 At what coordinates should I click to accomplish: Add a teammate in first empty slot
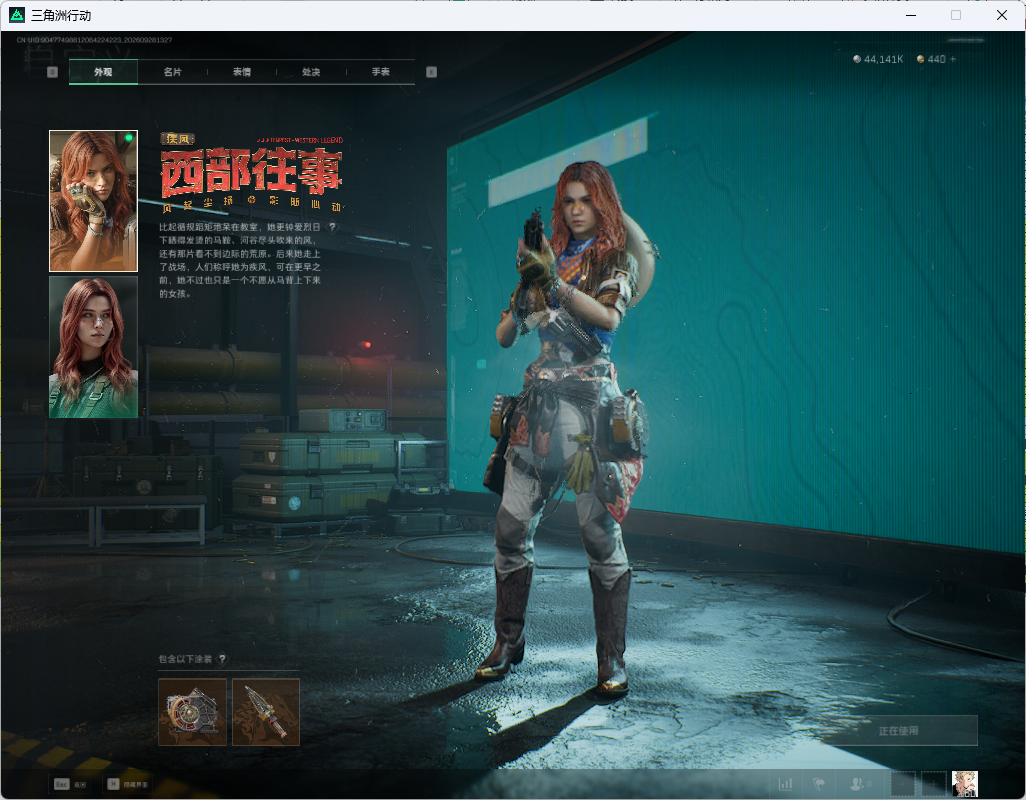pos(902,784)
